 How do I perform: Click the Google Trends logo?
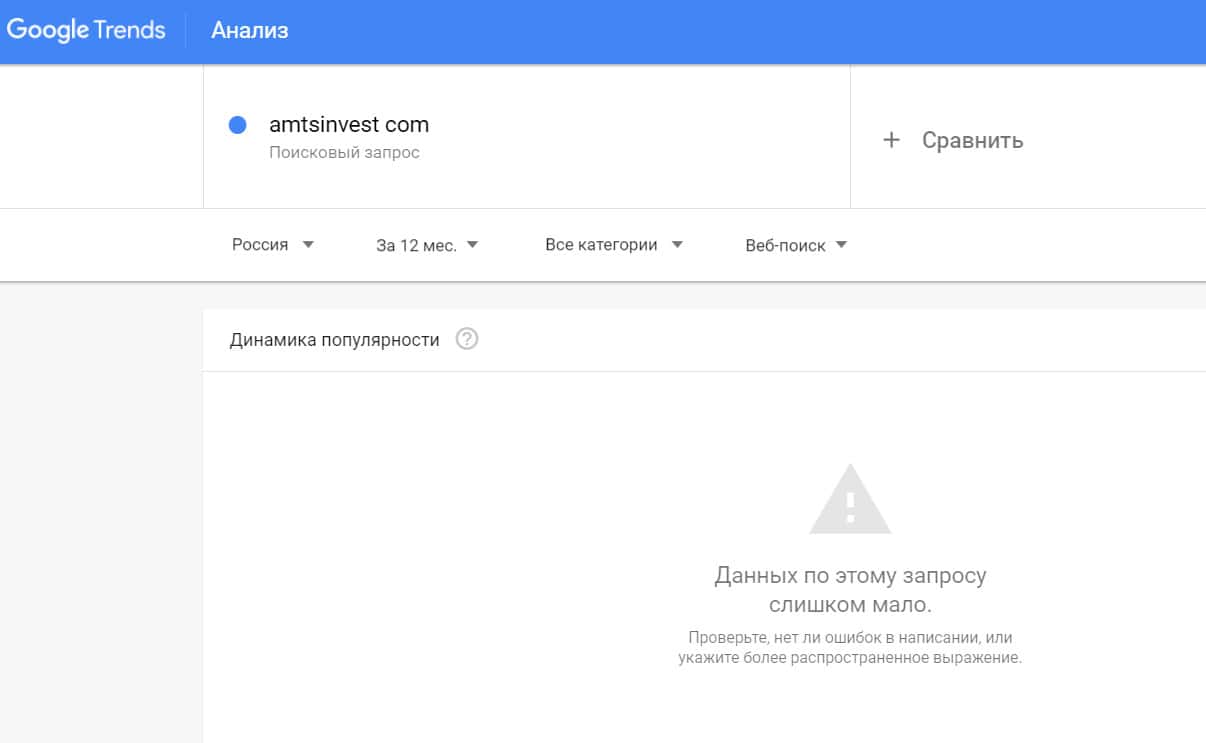coord(86,30)
